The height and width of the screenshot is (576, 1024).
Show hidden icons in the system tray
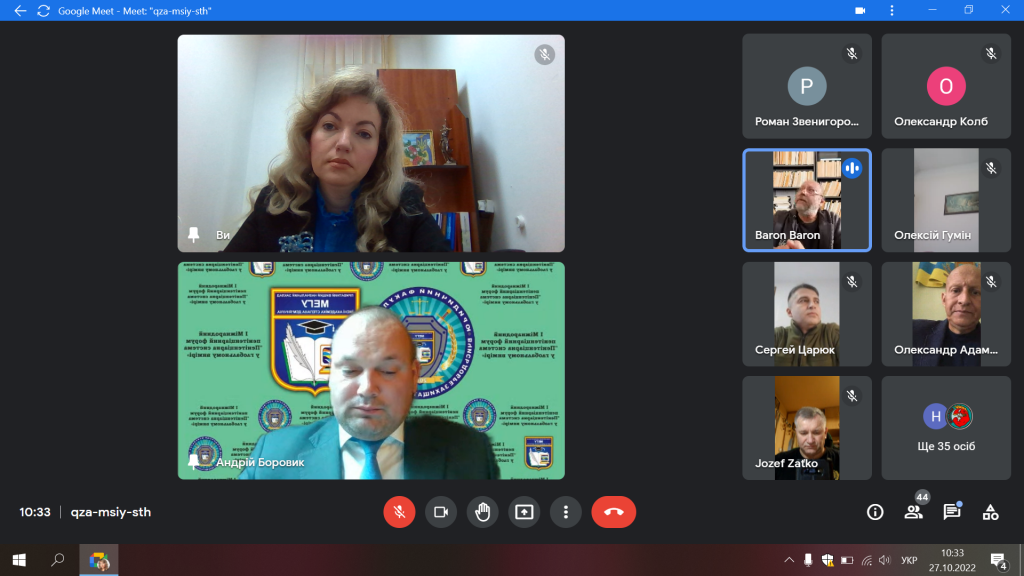click(x=789, y=560)
